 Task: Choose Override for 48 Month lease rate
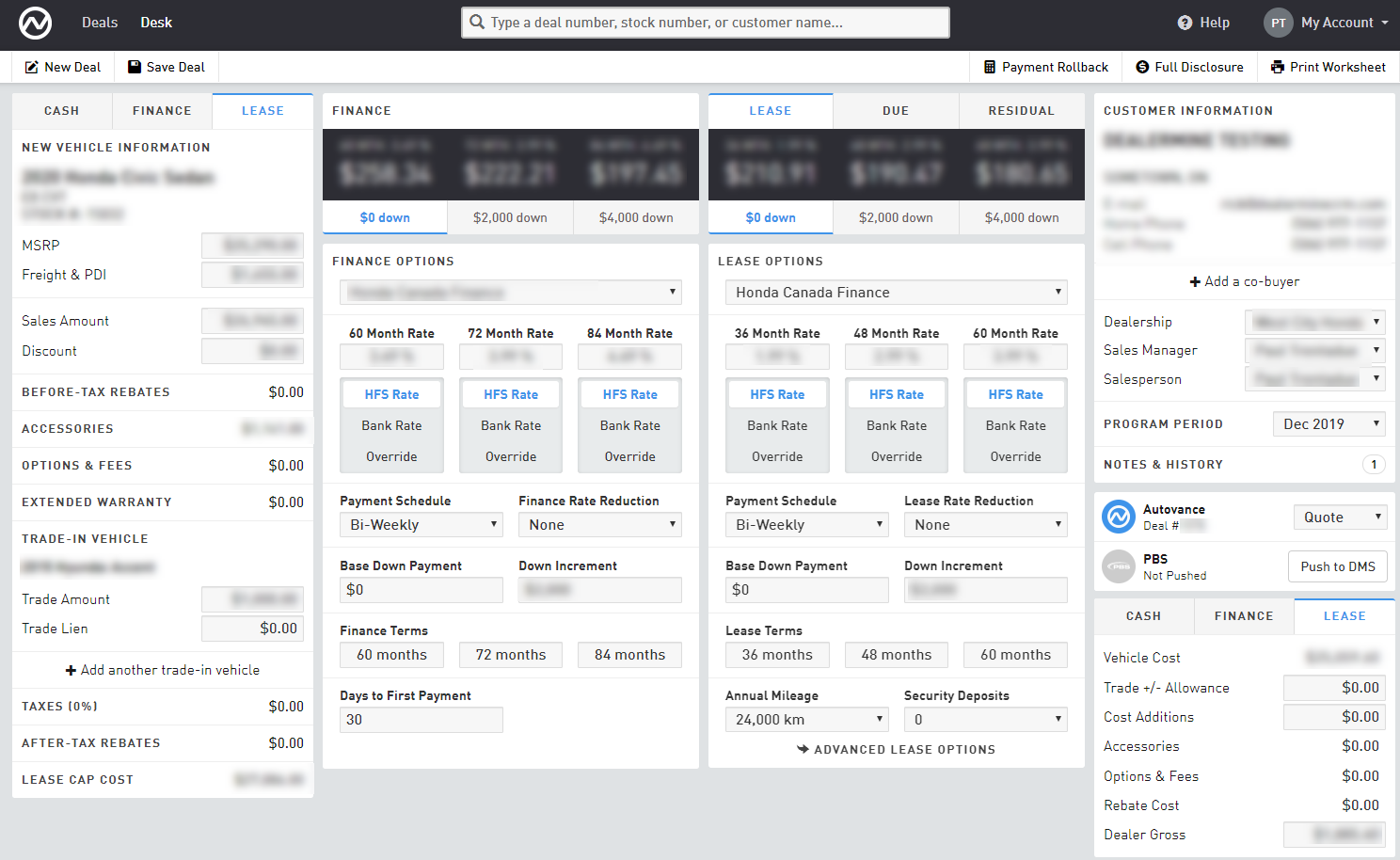896,456
